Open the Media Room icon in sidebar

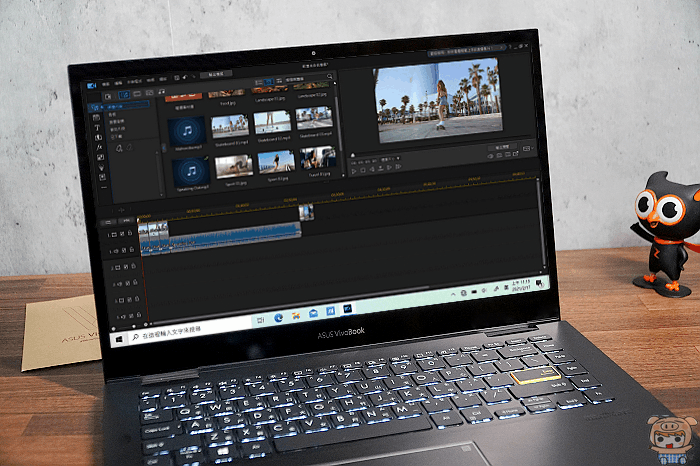click(95, 107)
